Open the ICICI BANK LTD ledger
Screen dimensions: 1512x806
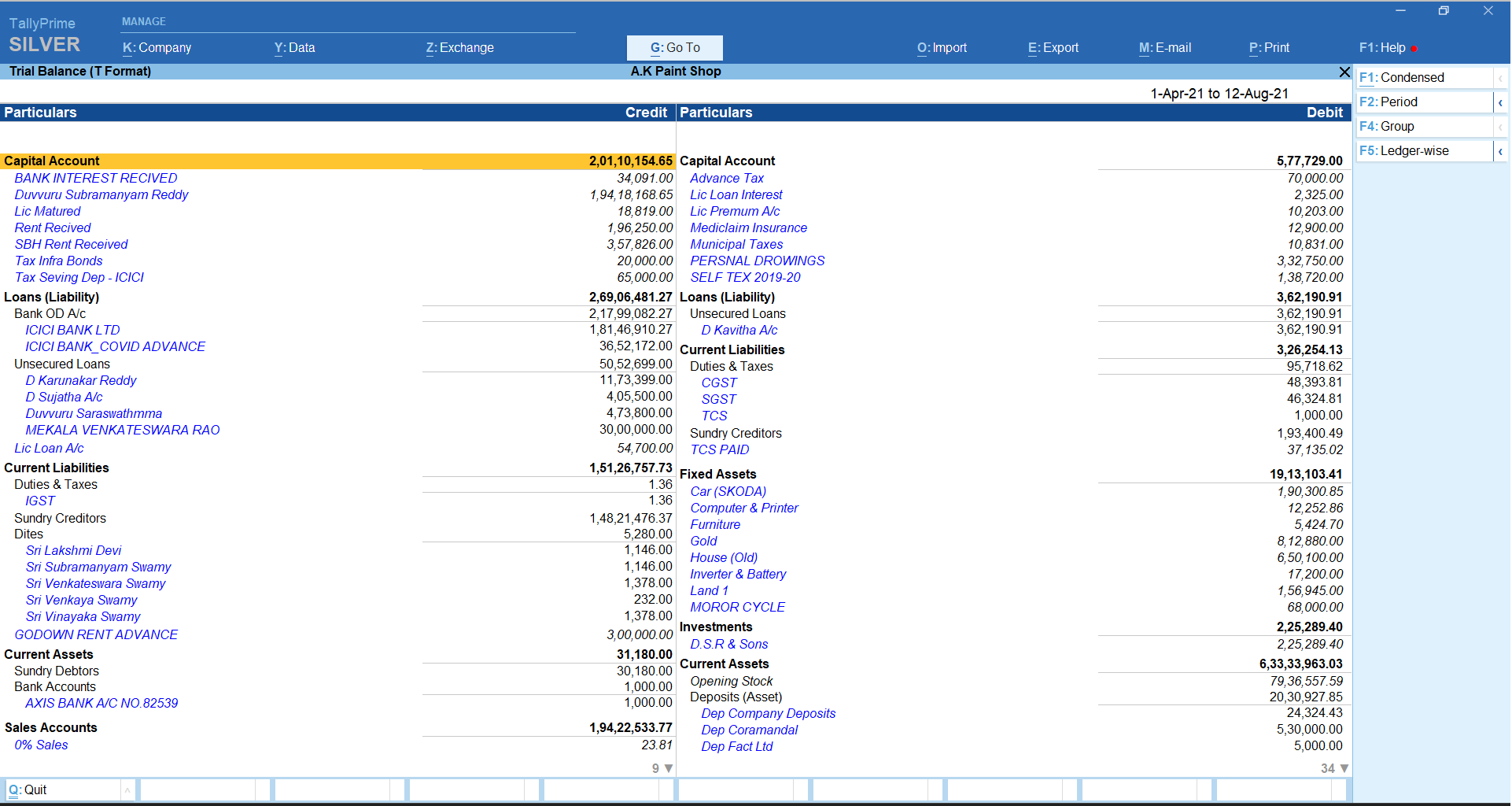coord(72,331)
